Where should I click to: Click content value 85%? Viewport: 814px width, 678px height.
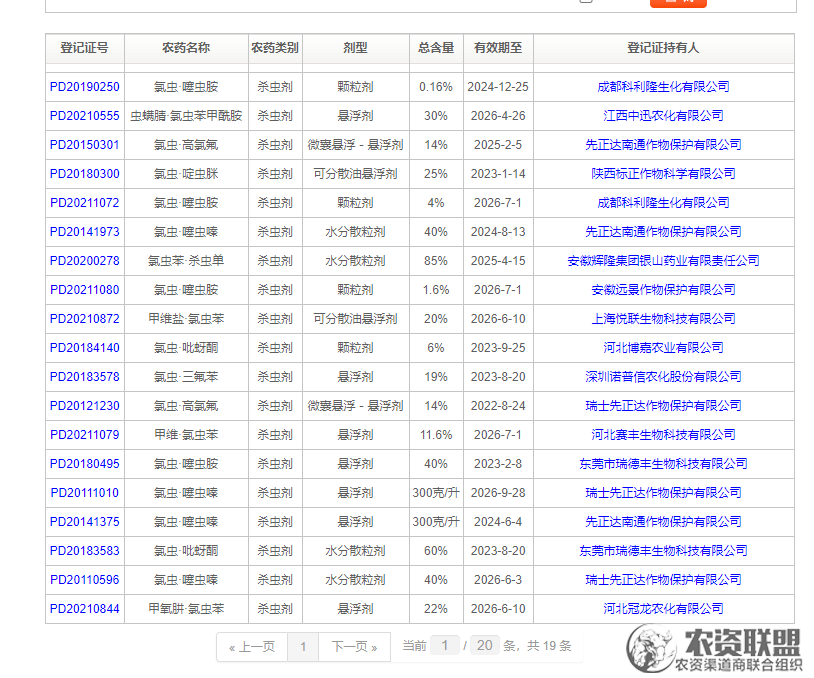436,261
